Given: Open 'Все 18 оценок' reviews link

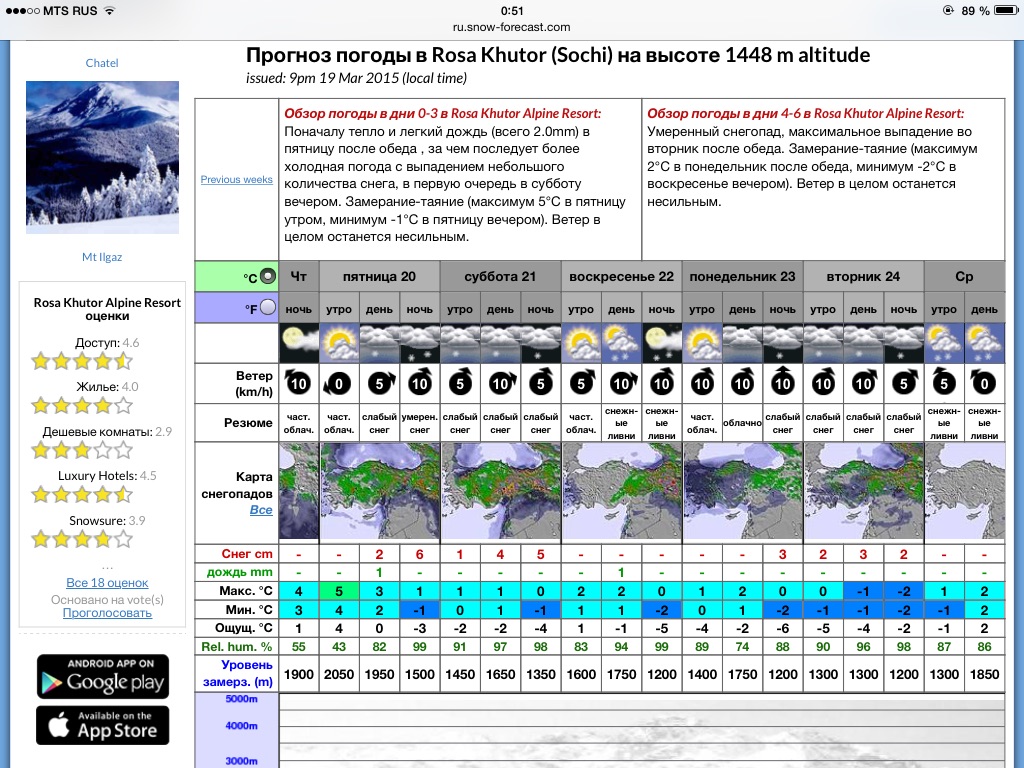Looking at the screenshot, I should pos(107,583).
